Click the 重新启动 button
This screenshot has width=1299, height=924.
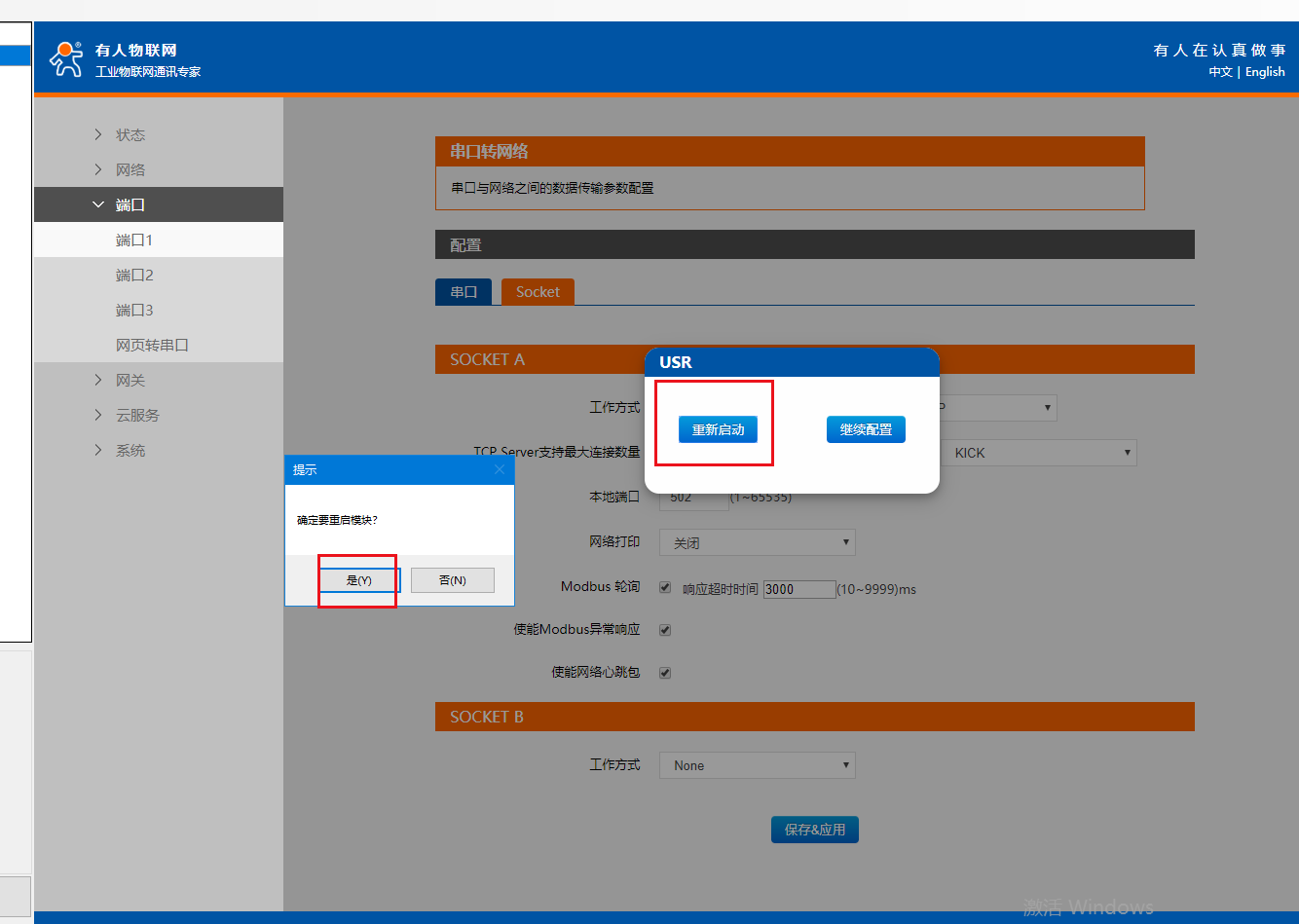(718, 429)
